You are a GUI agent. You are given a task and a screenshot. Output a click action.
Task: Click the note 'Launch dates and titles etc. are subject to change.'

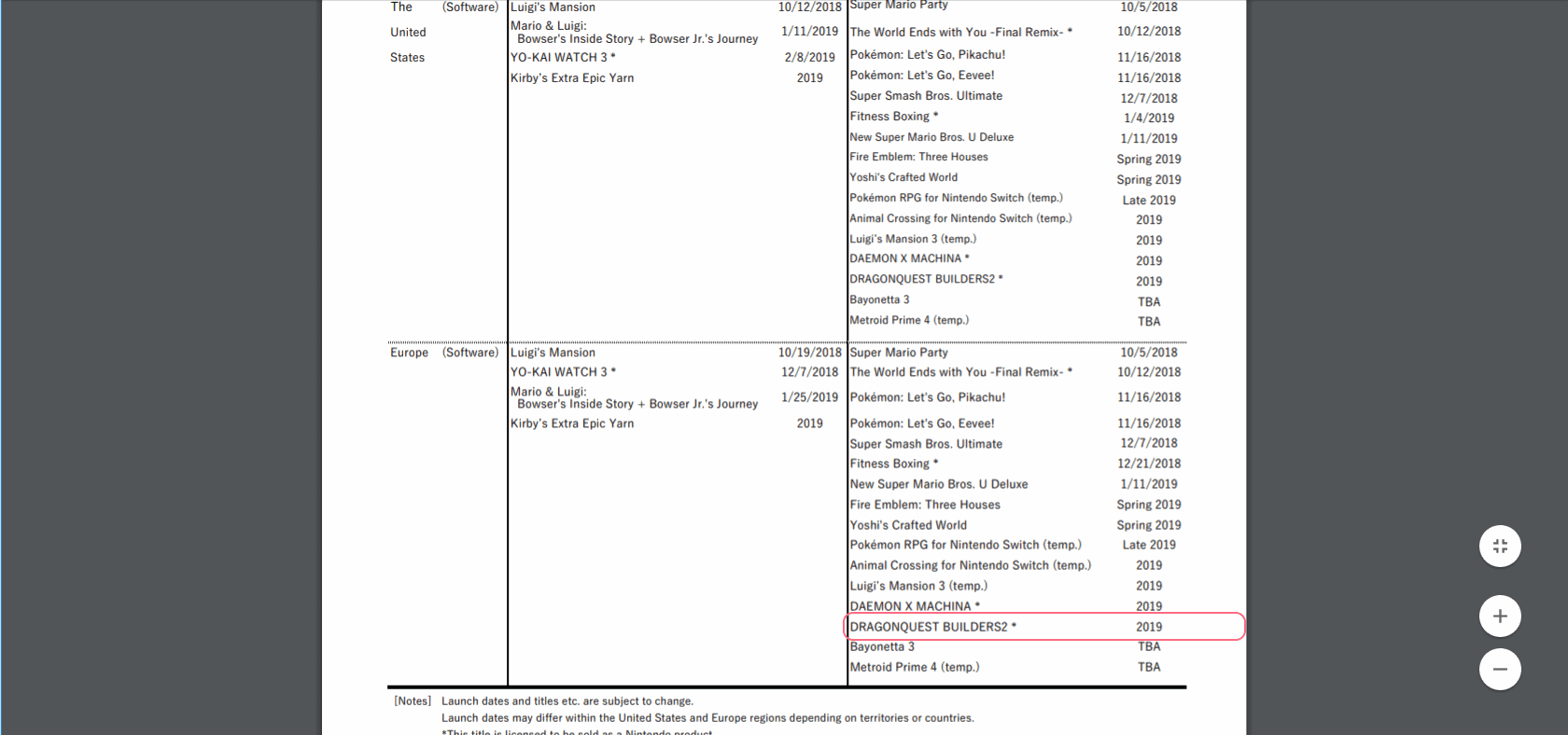[567, 701]
